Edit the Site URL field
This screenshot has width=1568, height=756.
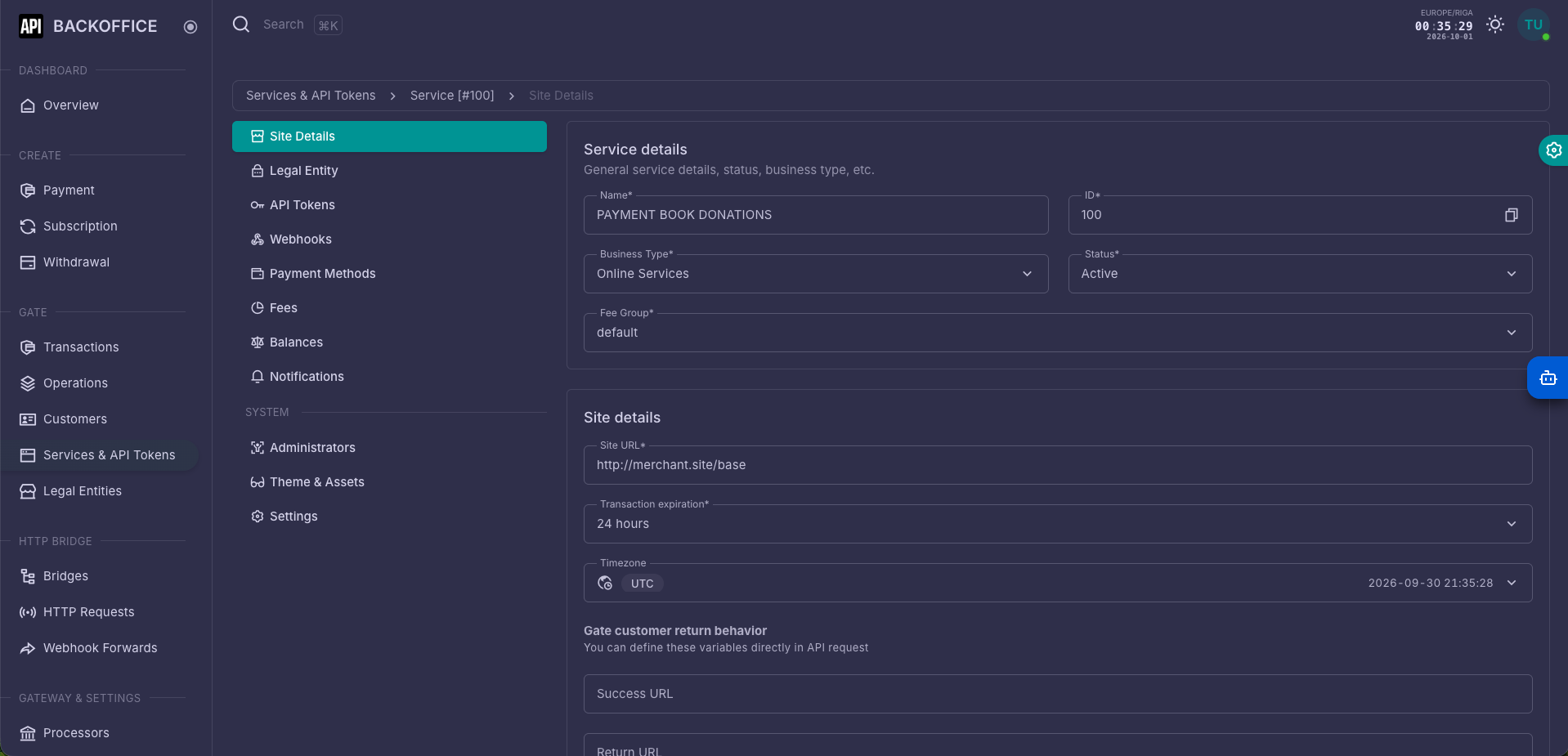tap(1058, 465)
